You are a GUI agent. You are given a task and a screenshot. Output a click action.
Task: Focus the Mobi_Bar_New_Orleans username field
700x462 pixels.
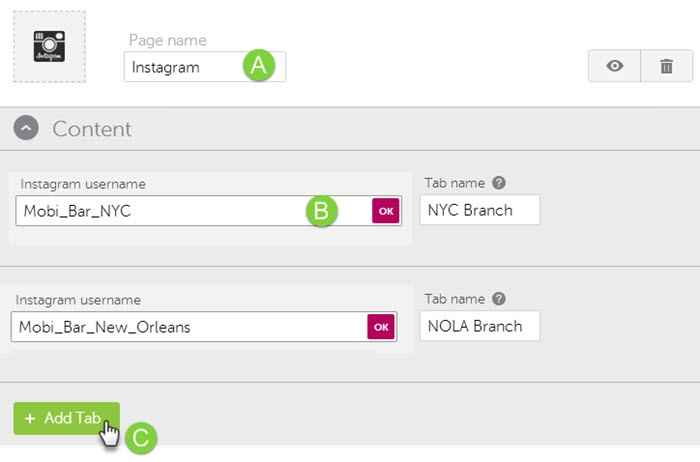[185, 327]
